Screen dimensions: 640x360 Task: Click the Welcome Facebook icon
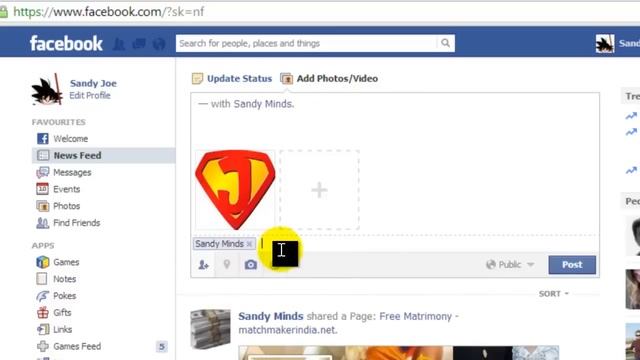[x=42, y=139]
